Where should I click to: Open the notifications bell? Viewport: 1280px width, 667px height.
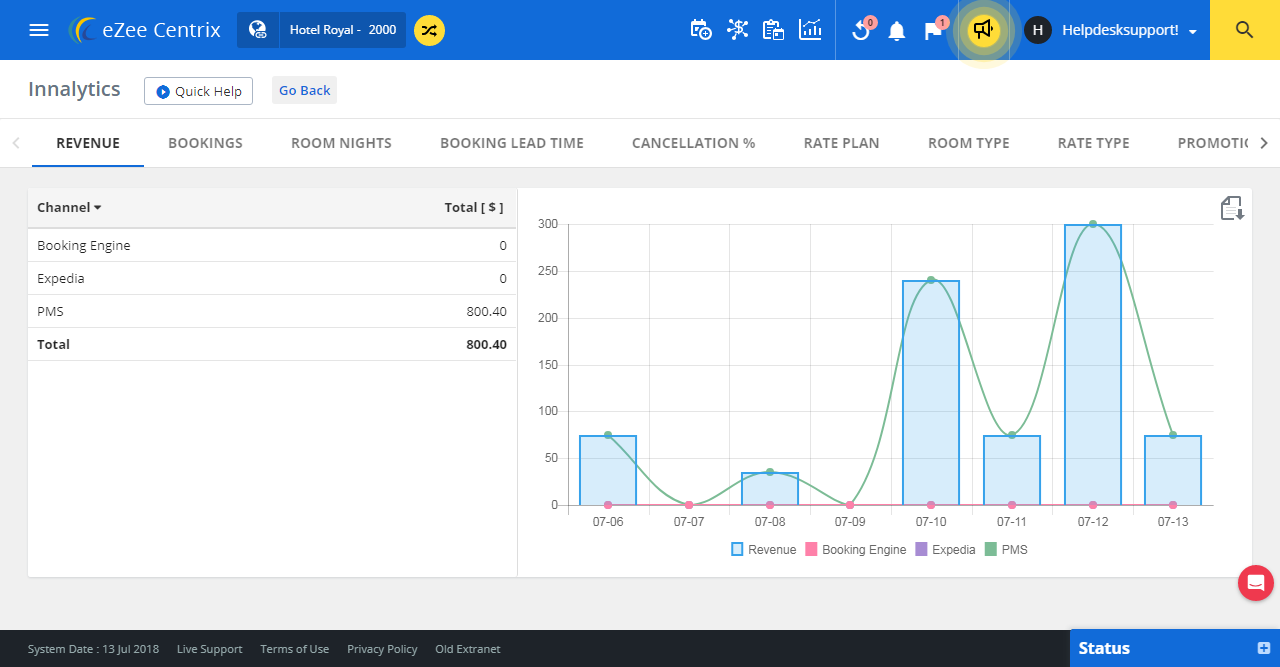[x=897, y=31]
